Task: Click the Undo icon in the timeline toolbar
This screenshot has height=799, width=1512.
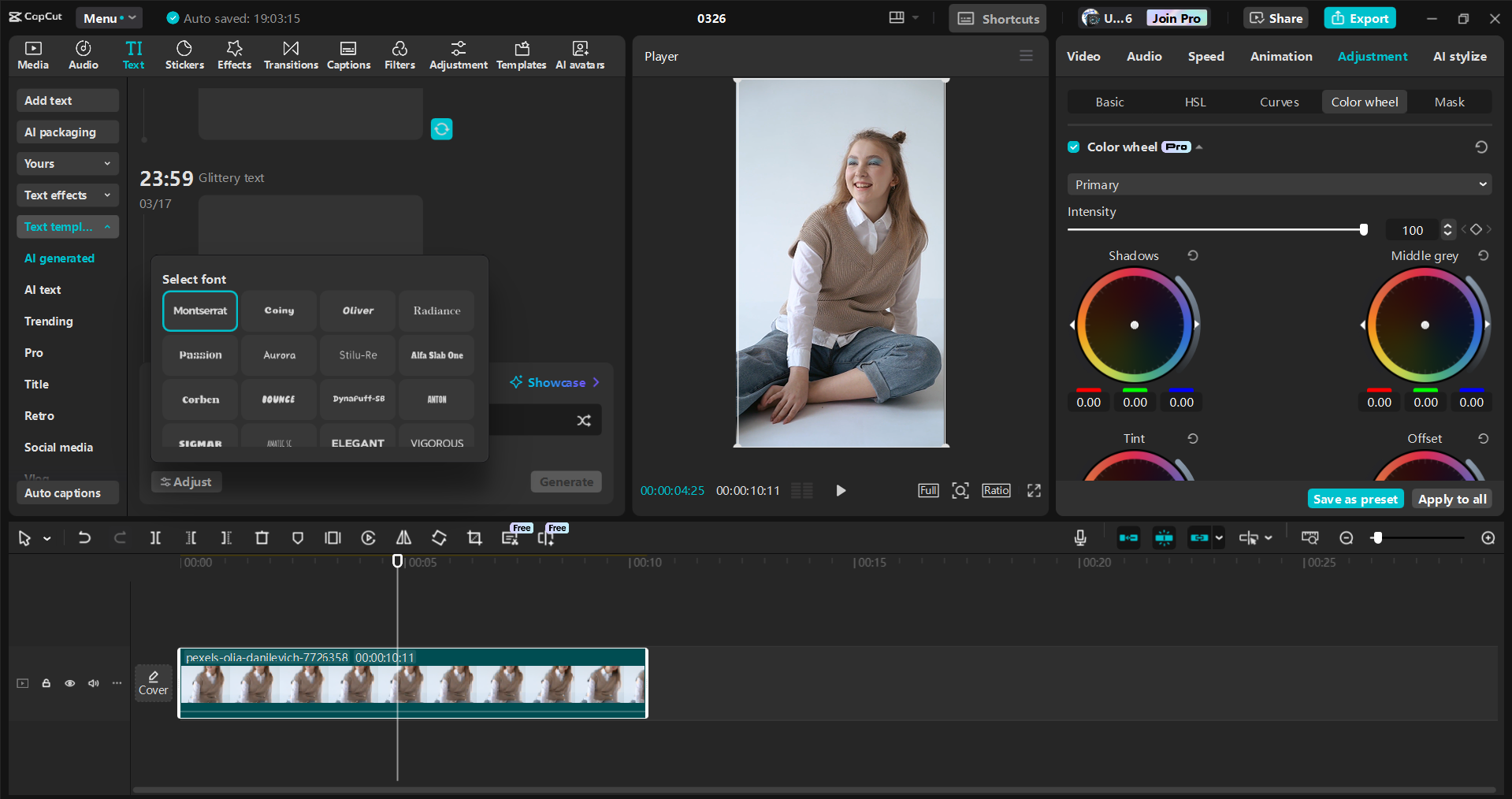Action: pyautogui.click(x=84, y=538)
